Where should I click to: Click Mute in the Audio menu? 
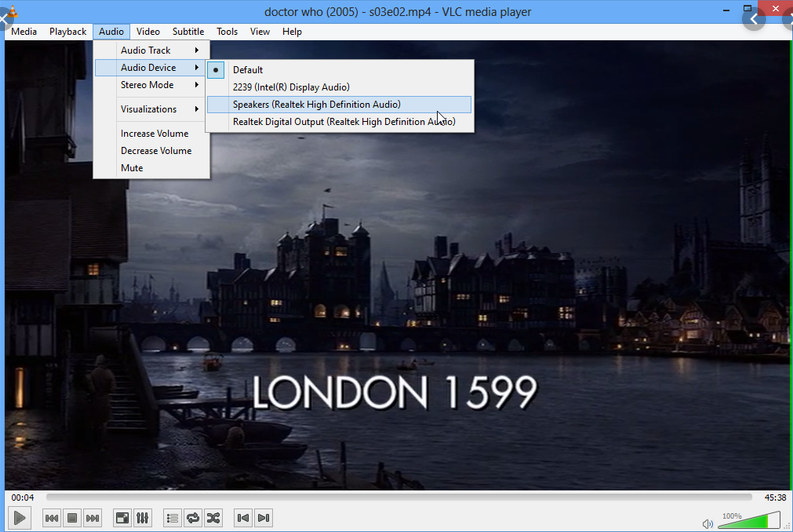pos(132,168)
